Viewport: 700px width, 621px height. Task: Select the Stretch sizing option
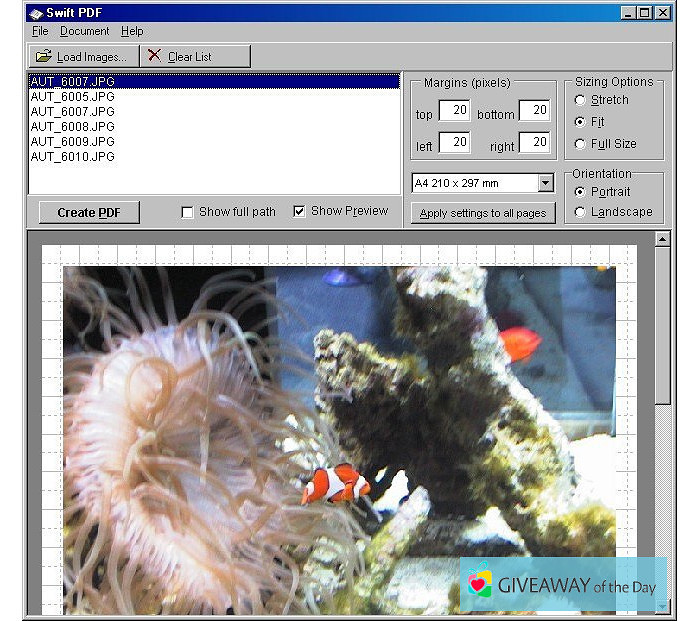pyautogui.click(x=580, y=100)
